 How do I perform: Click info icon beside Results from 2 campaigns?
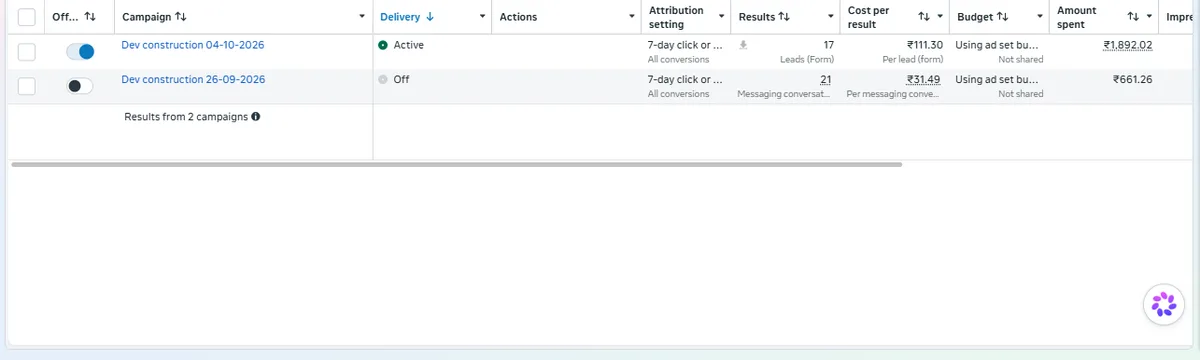pos(256,117)
